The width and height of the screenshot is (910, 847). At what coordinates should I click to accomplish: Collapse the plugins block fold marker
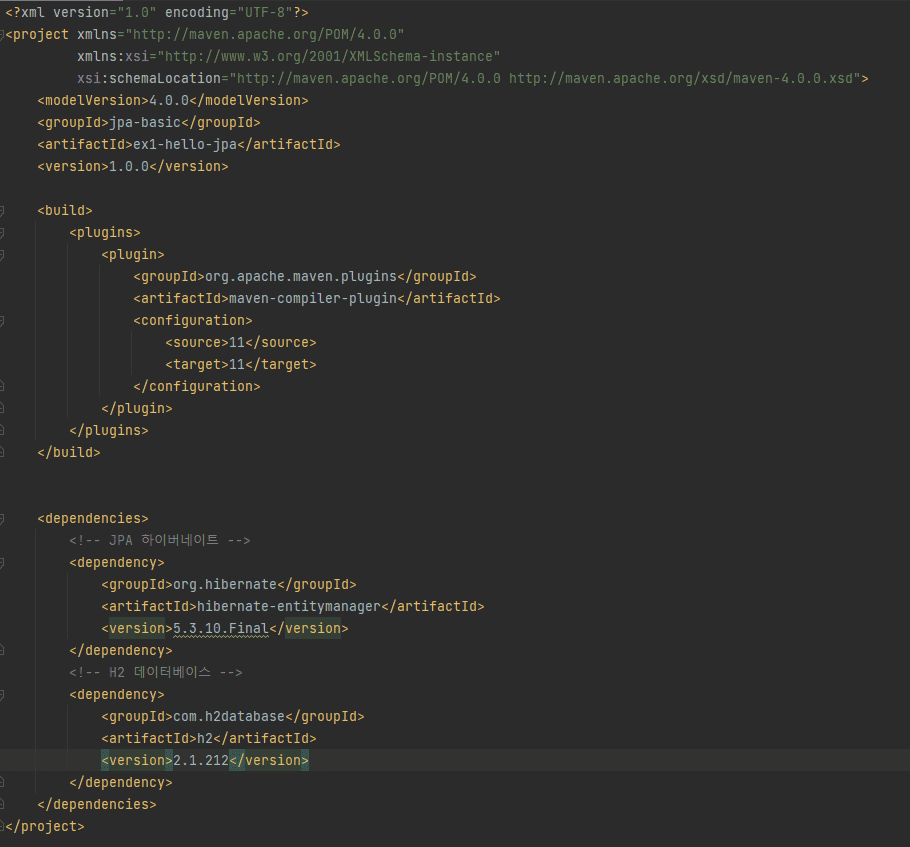coord(2,233)
